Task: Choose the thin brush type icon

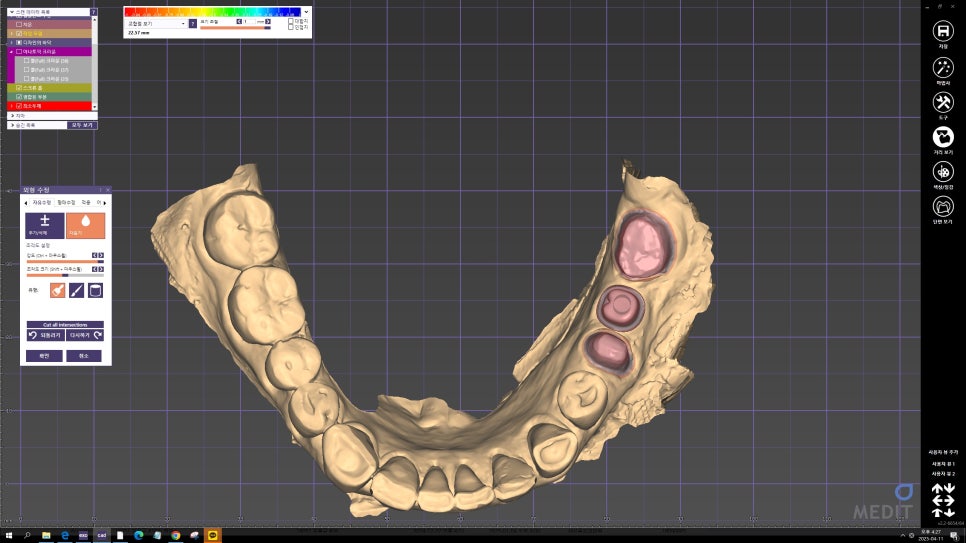Action: tap(76, 291)
